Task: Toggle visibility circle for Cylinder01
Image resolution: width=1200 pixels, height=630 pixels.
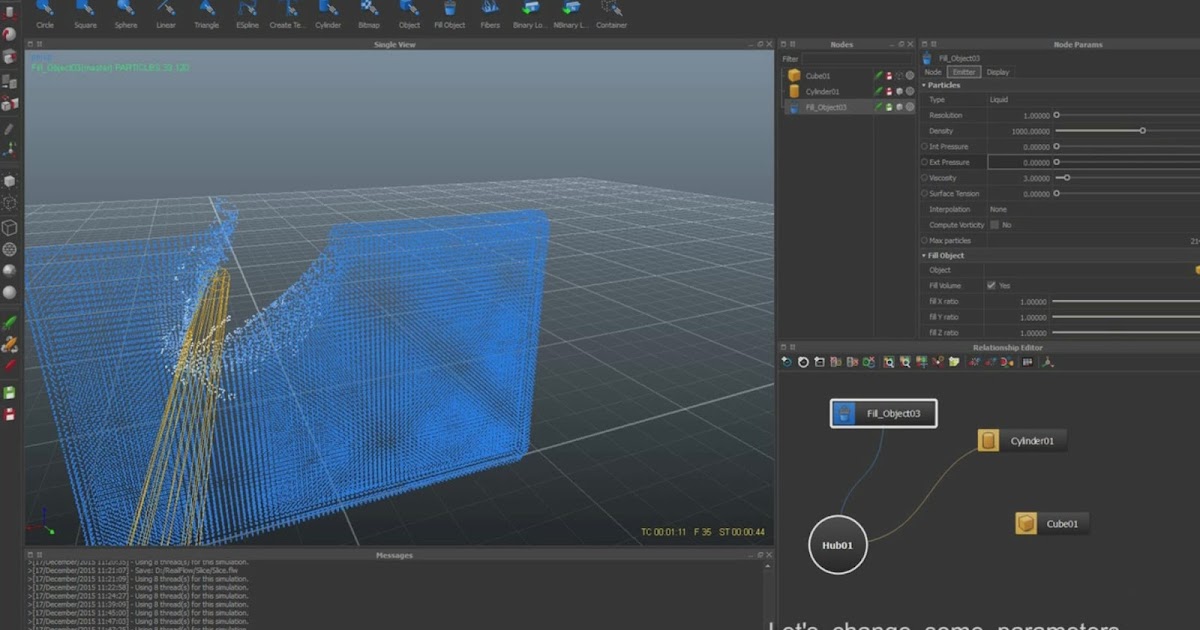Action: click(910, 91)
